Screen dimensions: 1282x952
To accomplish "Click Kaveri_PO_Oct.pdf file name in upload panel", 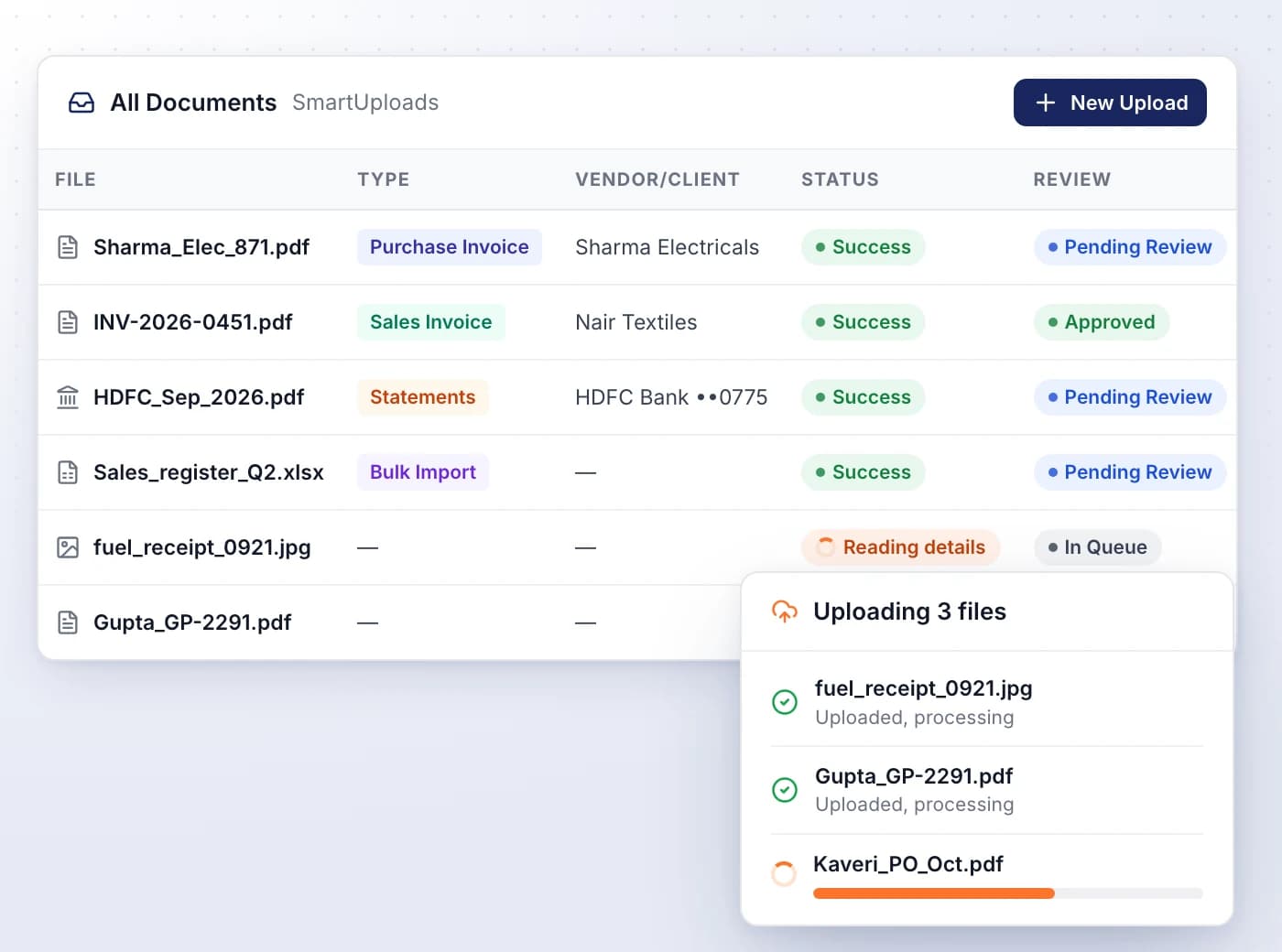I will click(908, 864).
